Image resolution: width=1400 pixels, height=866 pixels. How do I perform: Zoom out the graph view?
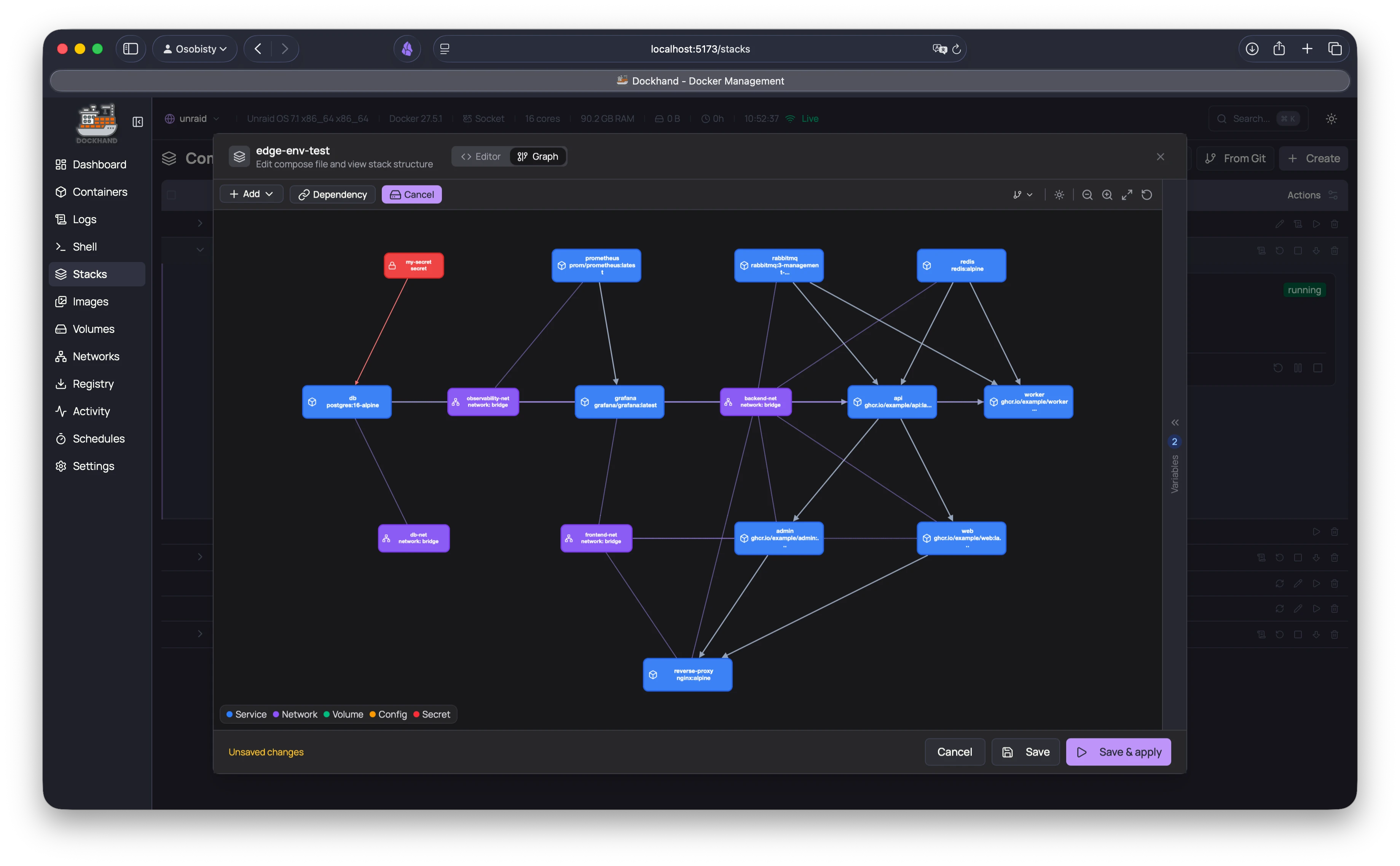[1087, 195]
